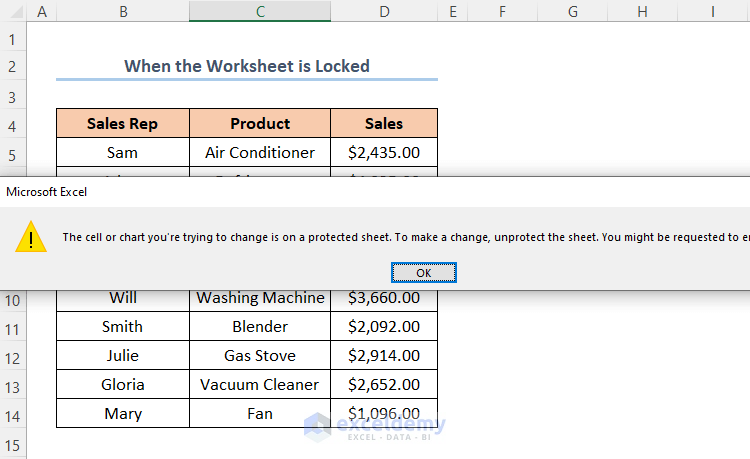Select the cell containing $2,435.00

click(x=384, y=153)
